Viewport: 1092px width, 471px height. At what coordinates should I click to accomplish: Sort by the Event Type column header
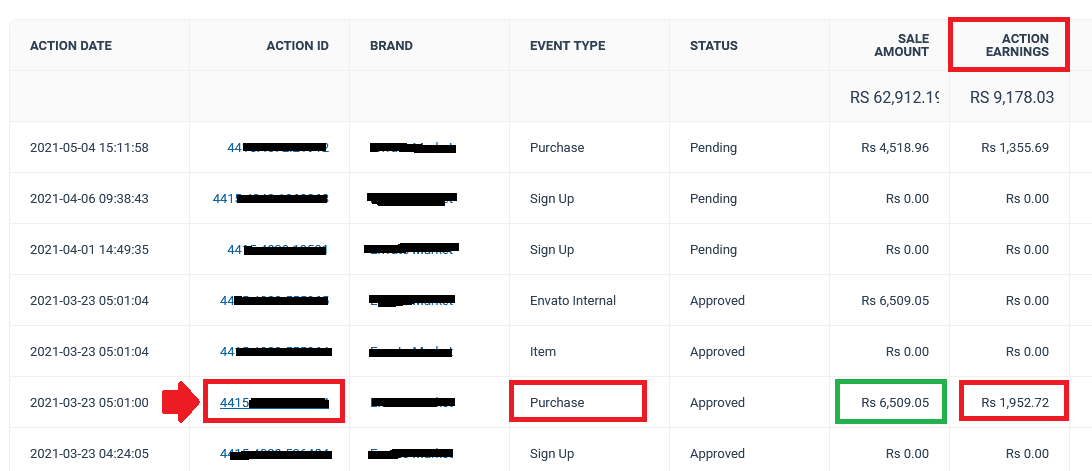[568, 46]
